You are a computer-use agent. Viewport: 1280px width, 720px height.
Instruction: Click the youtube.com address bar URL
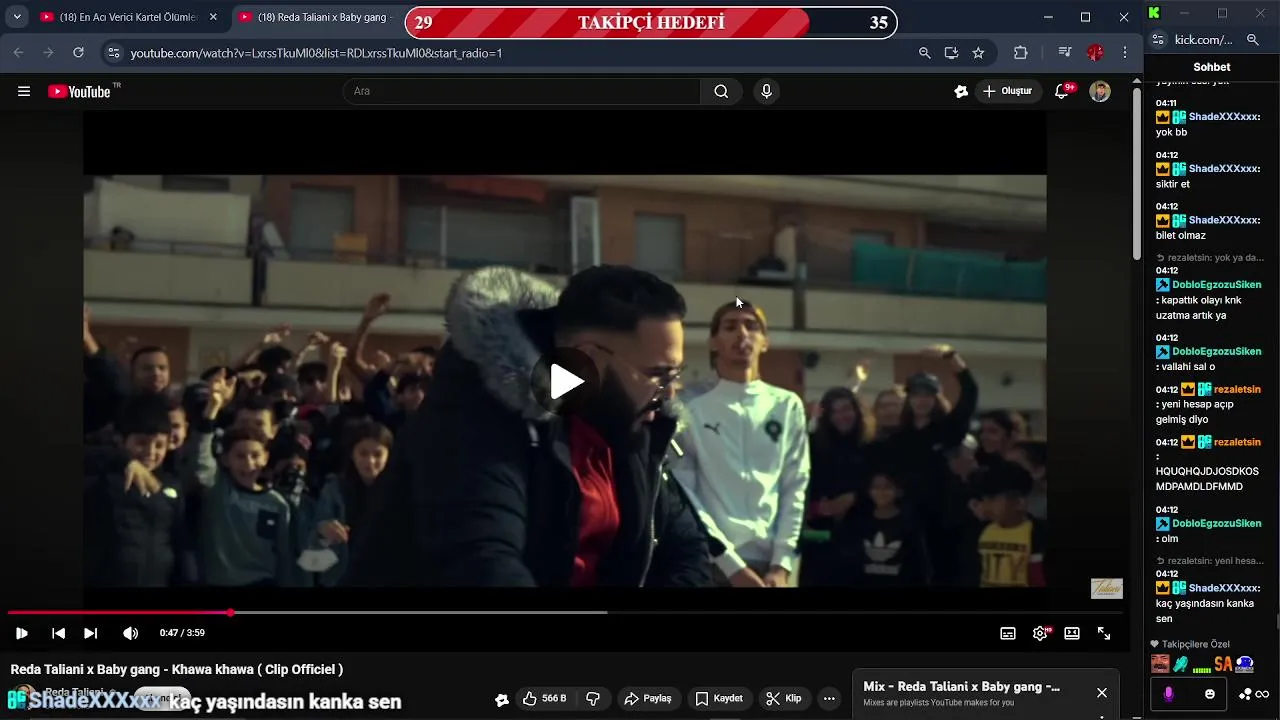tap(316, 53)
